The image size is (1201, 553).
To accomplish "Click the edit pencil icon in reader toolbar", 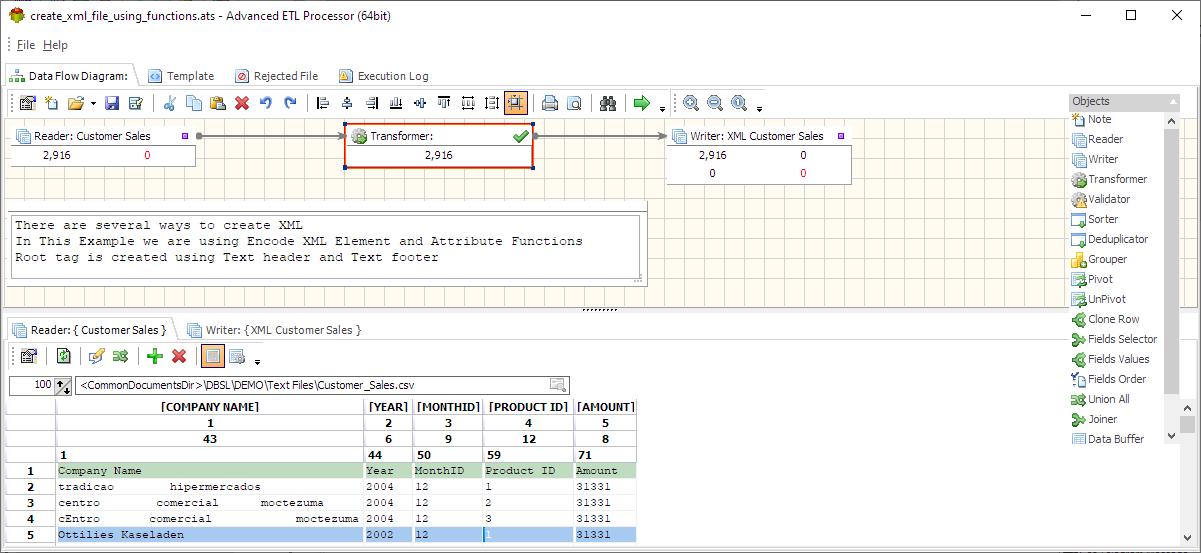I will tap(97, 355).
